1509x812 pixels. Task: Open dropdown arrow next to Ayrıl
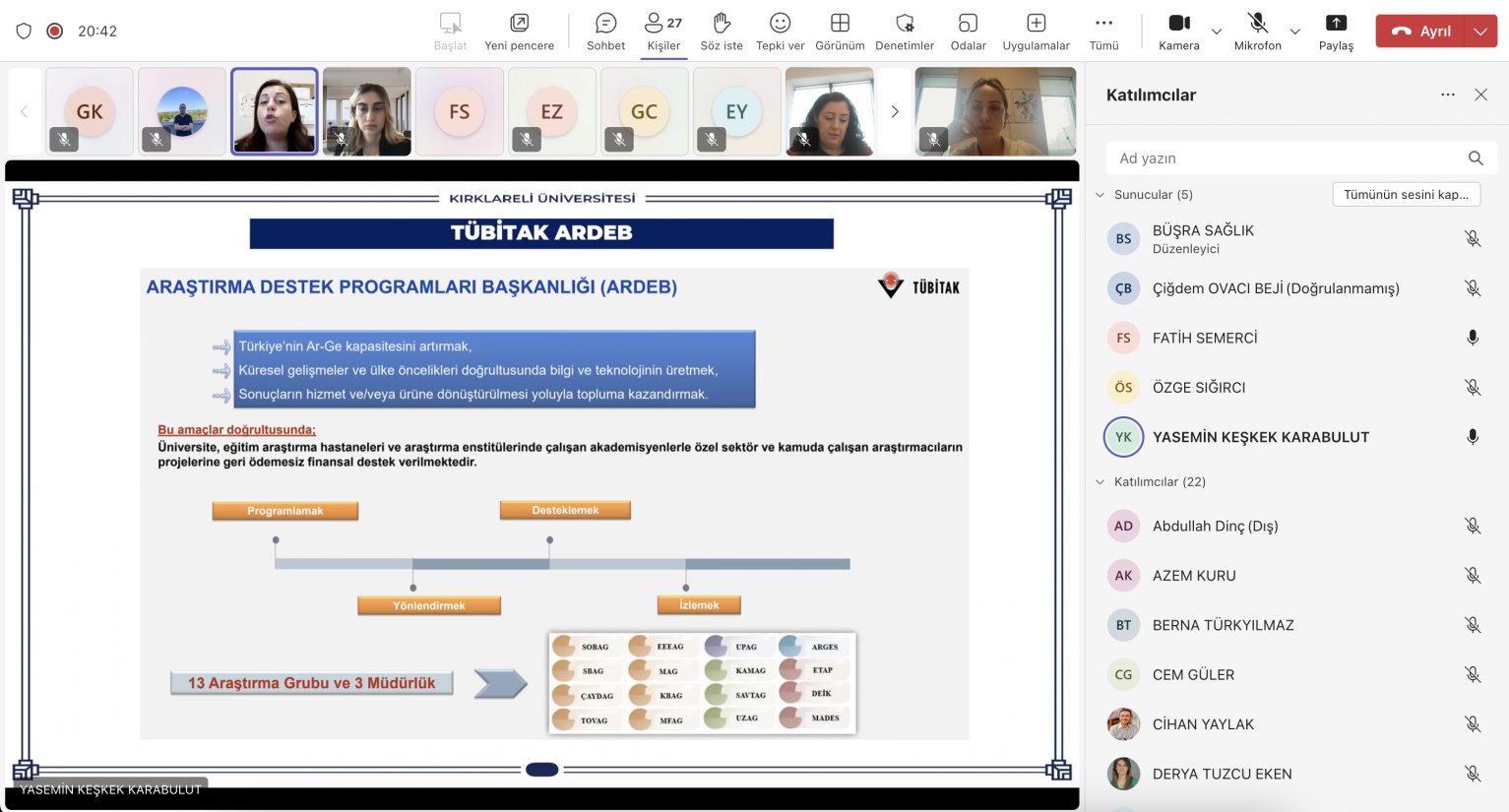pyautogui.click(x=1480, y=31)
